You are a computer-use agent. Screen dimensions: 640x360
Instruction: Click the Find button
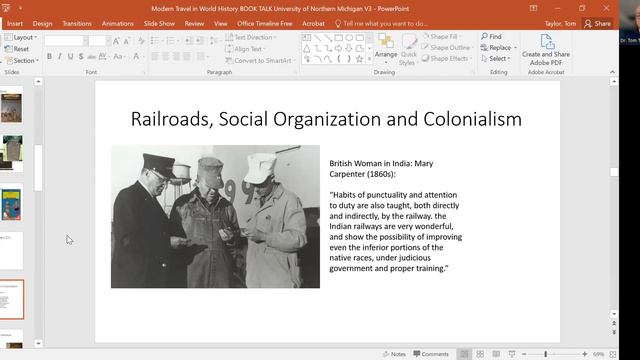tap(491, 36)
